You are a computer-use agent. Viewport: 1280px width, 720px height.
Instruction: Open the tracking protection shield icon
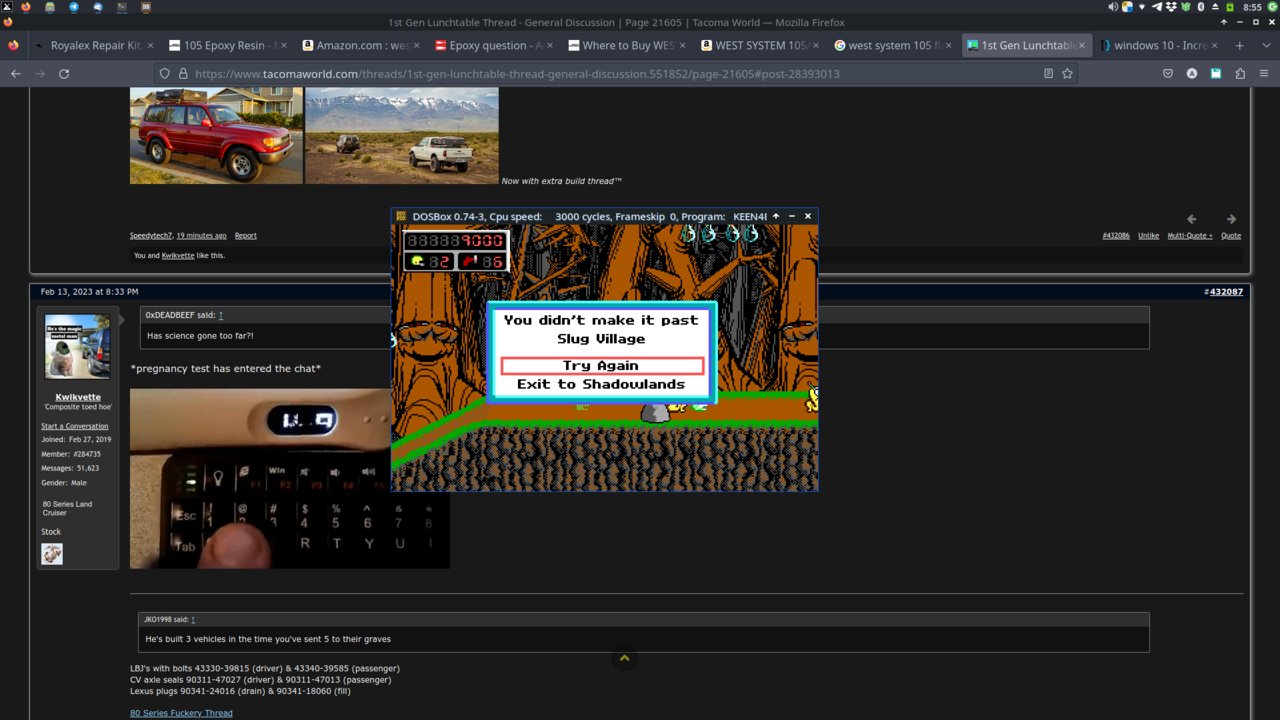pos(165,74)
